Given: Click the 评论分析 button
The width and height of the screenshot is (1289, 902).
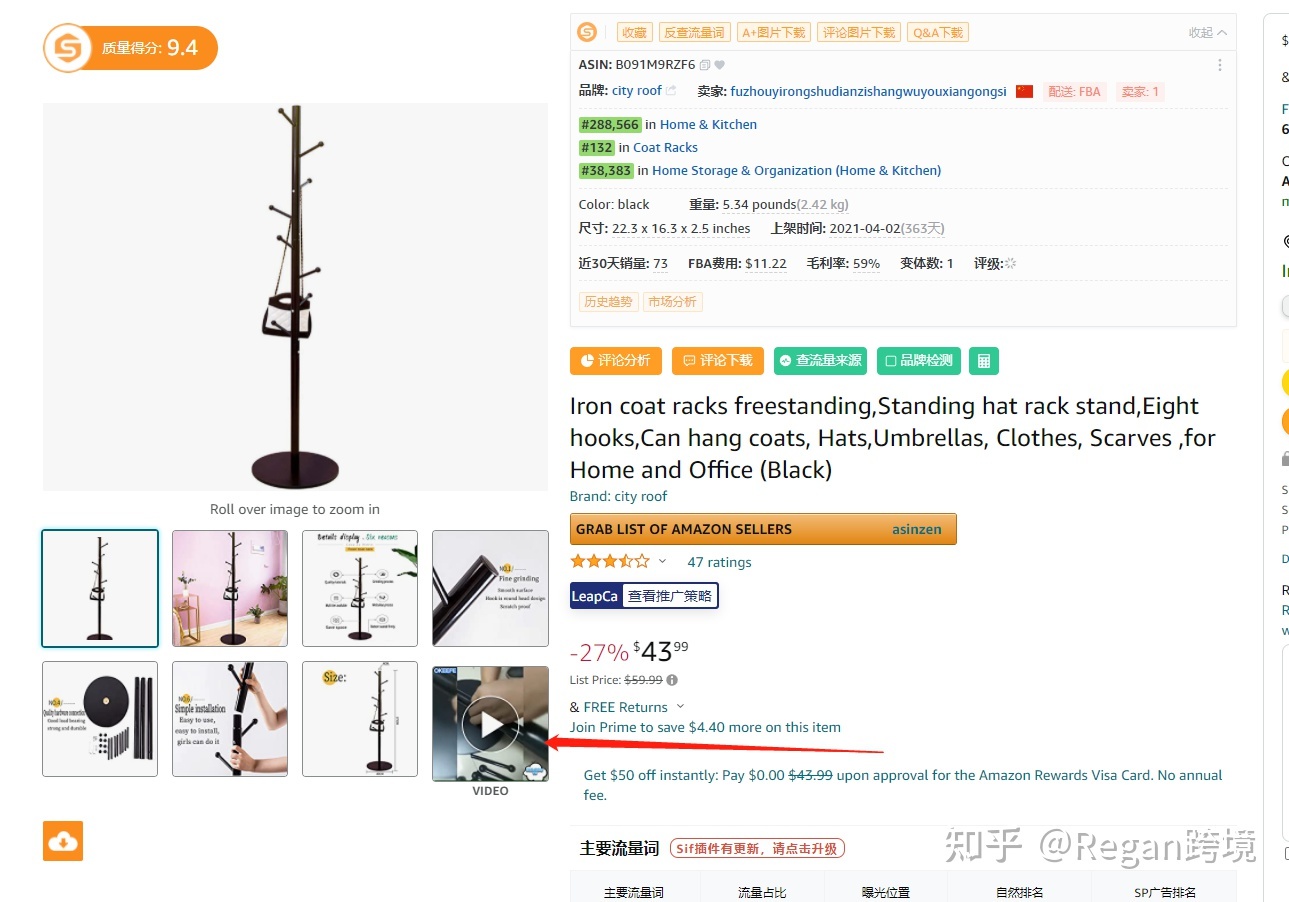Looking at the screenshot, I should coord(616,361).
